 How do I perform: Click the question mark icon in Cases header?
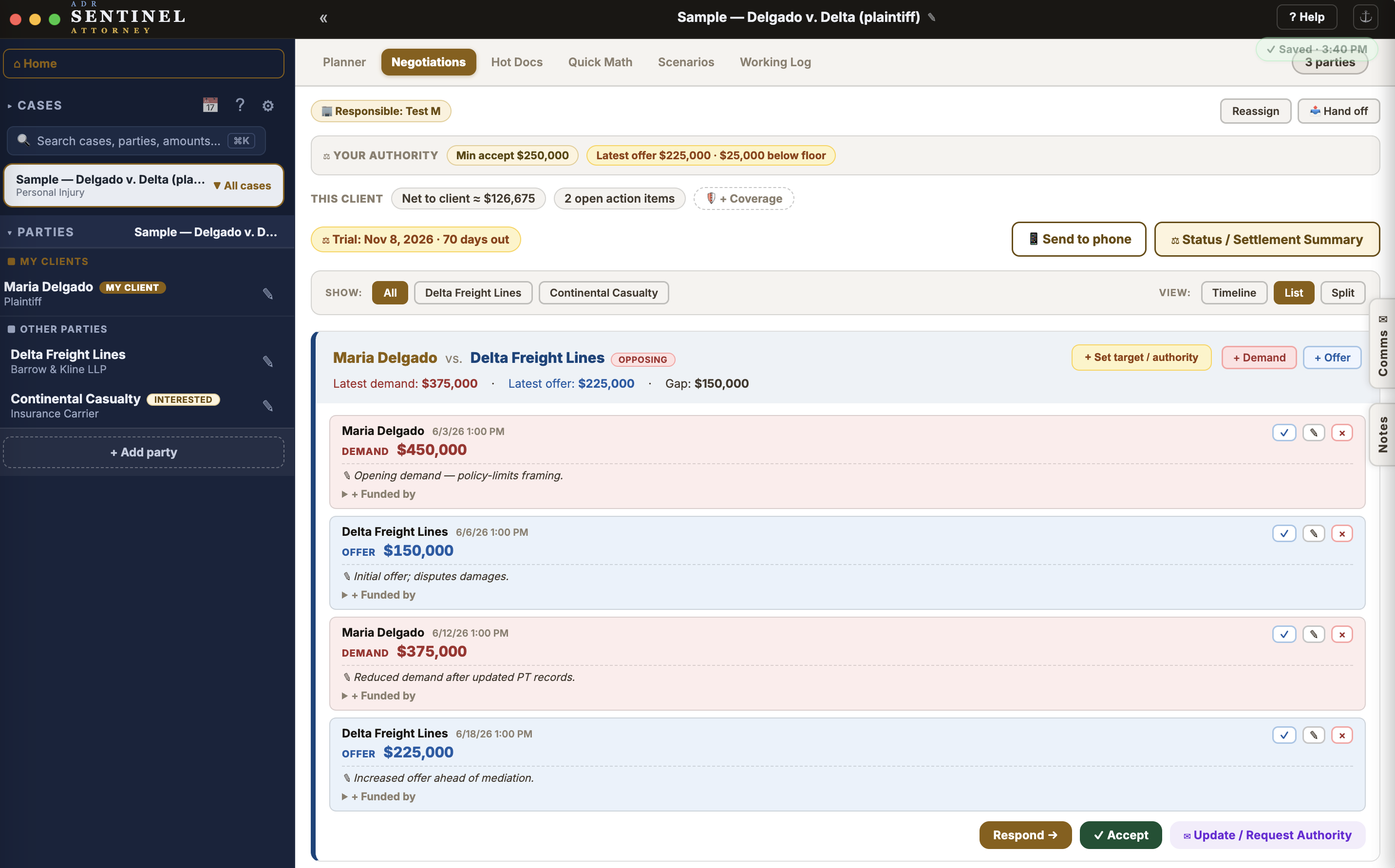(240, 105)
